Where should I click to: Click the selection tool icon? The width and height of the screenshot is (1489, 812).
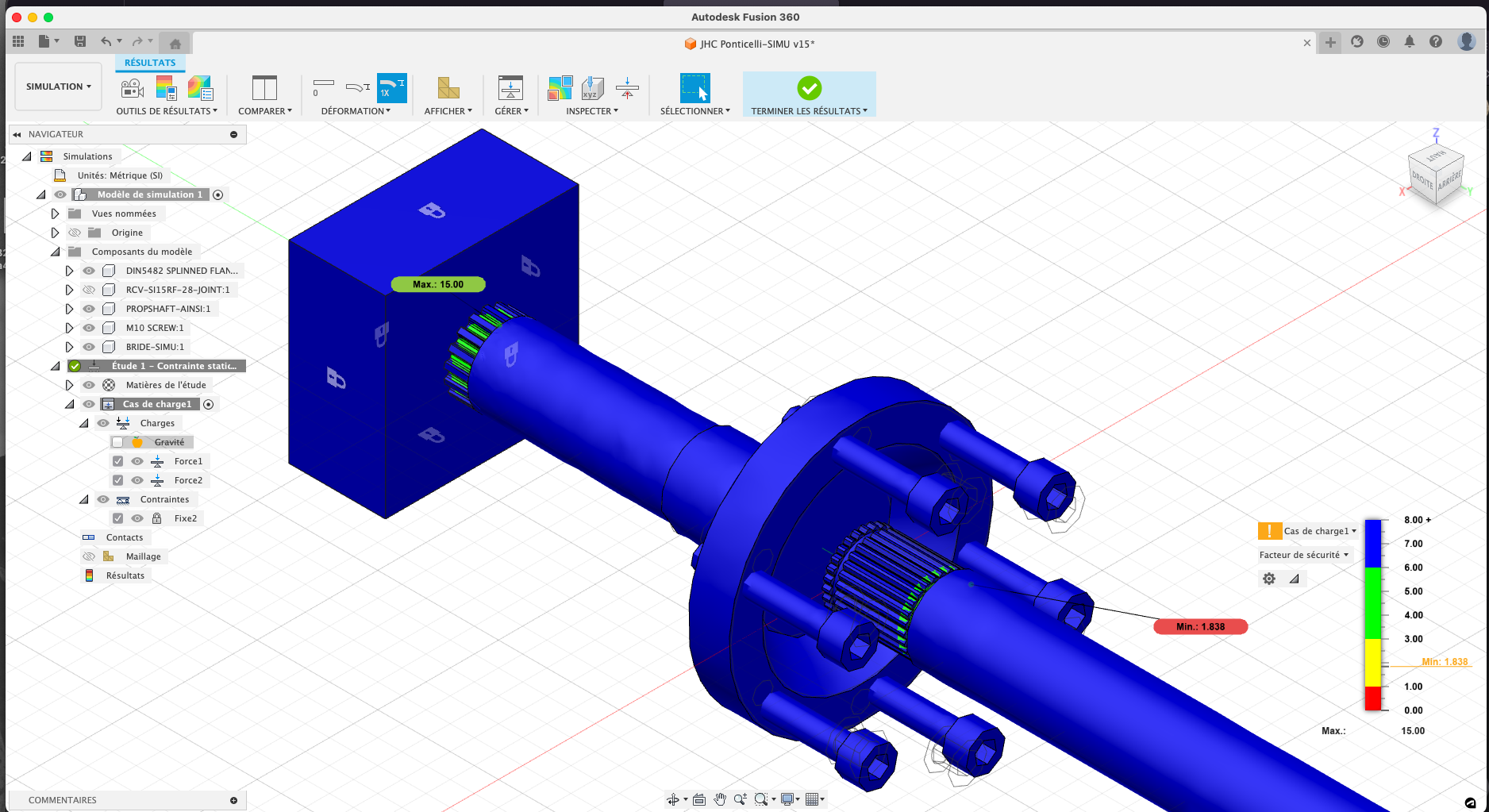(x=694, y=88)
